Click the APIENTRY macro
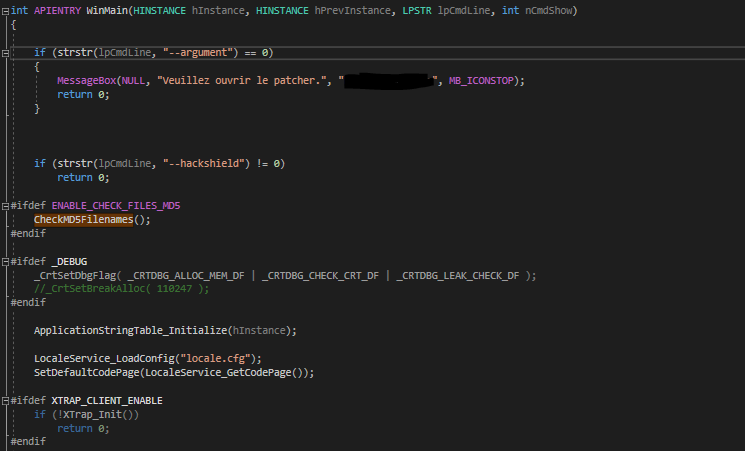The height and width of the screenshot is (451, 745). 57,10
